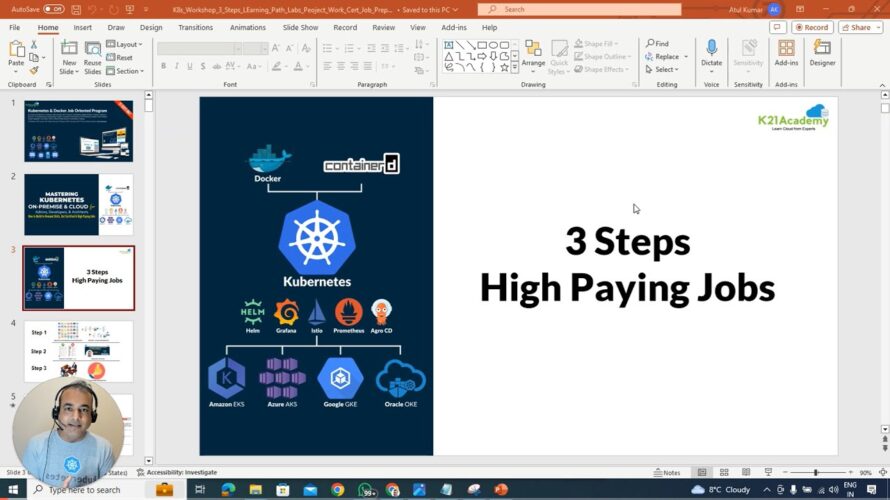Center align text
The width and height of the screenshot is (890, 500).
pos(341,66)
